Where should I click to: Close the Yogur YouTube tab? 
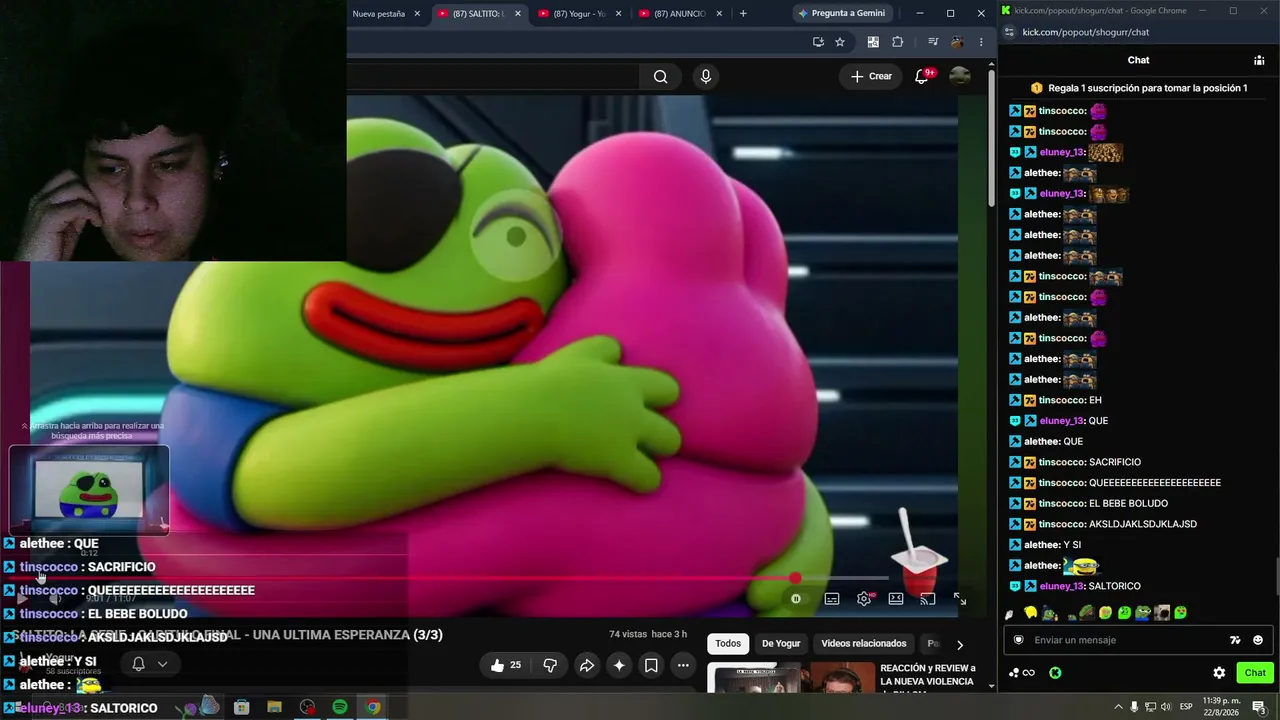pos(619,14)
